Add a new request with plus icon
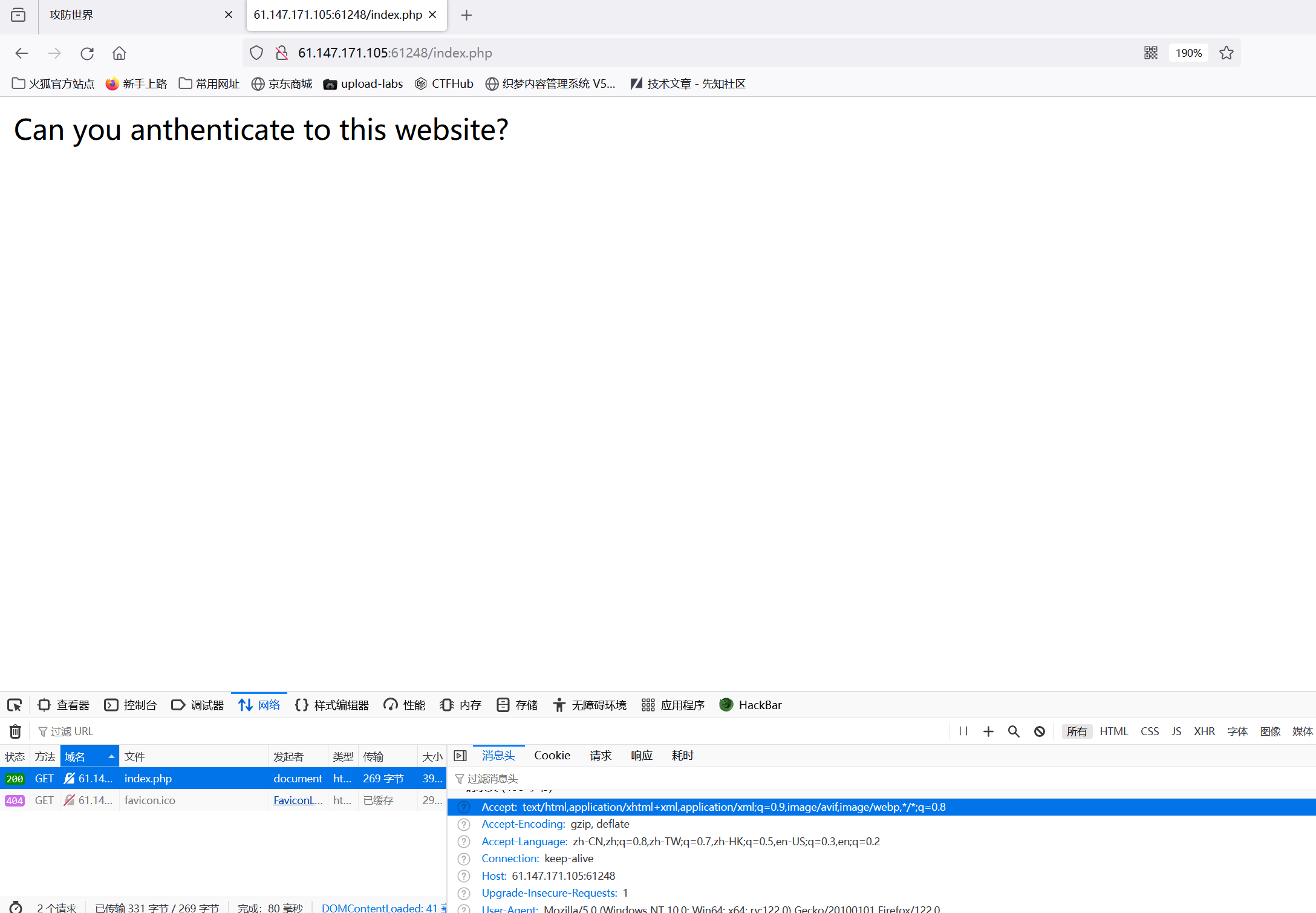This screenshot has width=1316, height=913. click(988, 731)
